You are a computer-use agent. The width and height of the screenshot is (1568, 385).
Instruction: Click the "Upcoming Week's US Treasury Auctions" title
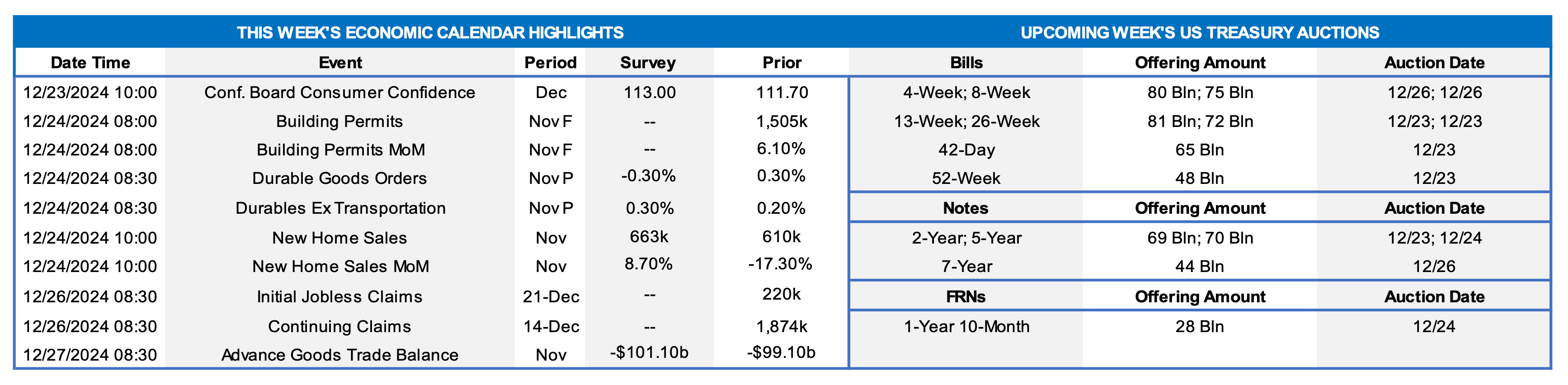coord(1199,32)
